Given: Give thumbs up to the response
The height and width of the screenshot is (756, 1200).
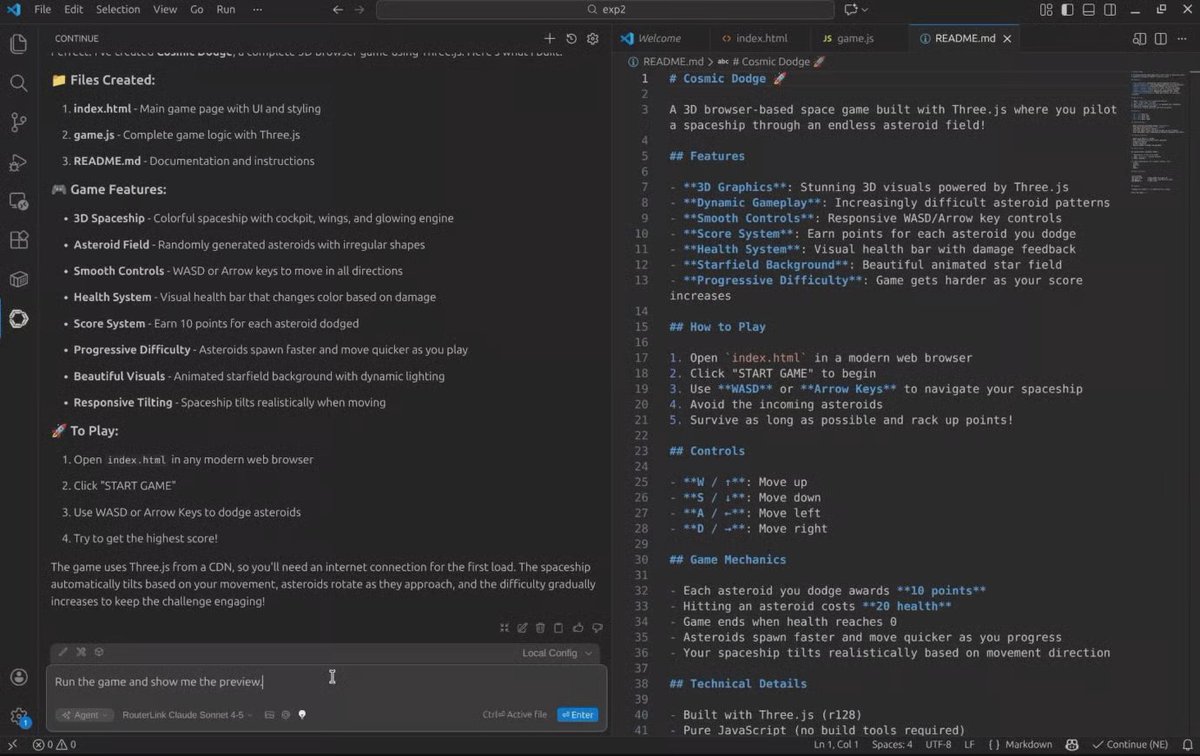Looking at the screenshot, I should pyautogui.click(x=578, y=628).
